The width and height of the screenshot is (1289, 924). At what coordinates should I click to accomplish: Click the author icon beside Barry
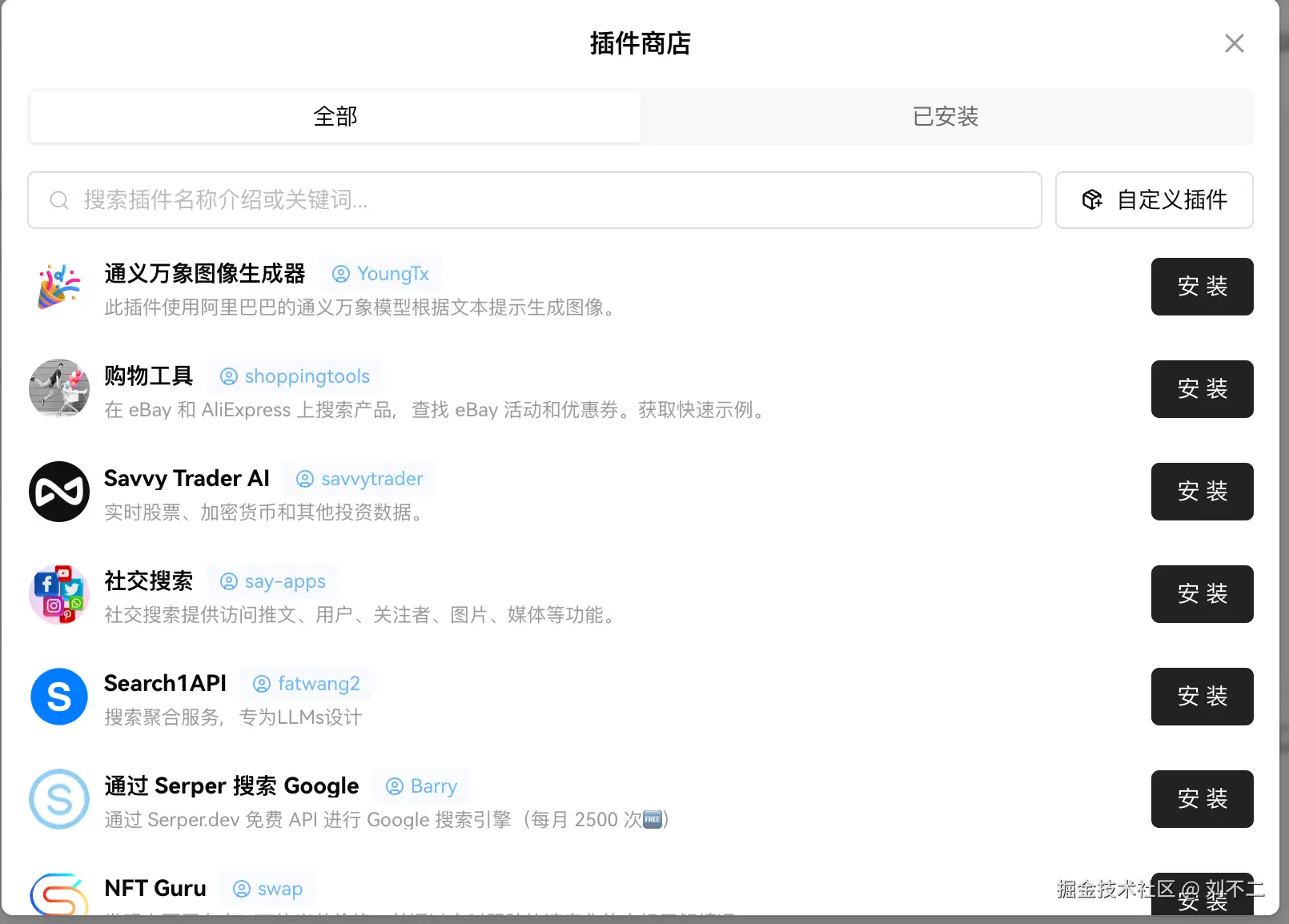(x=395, y=786)
